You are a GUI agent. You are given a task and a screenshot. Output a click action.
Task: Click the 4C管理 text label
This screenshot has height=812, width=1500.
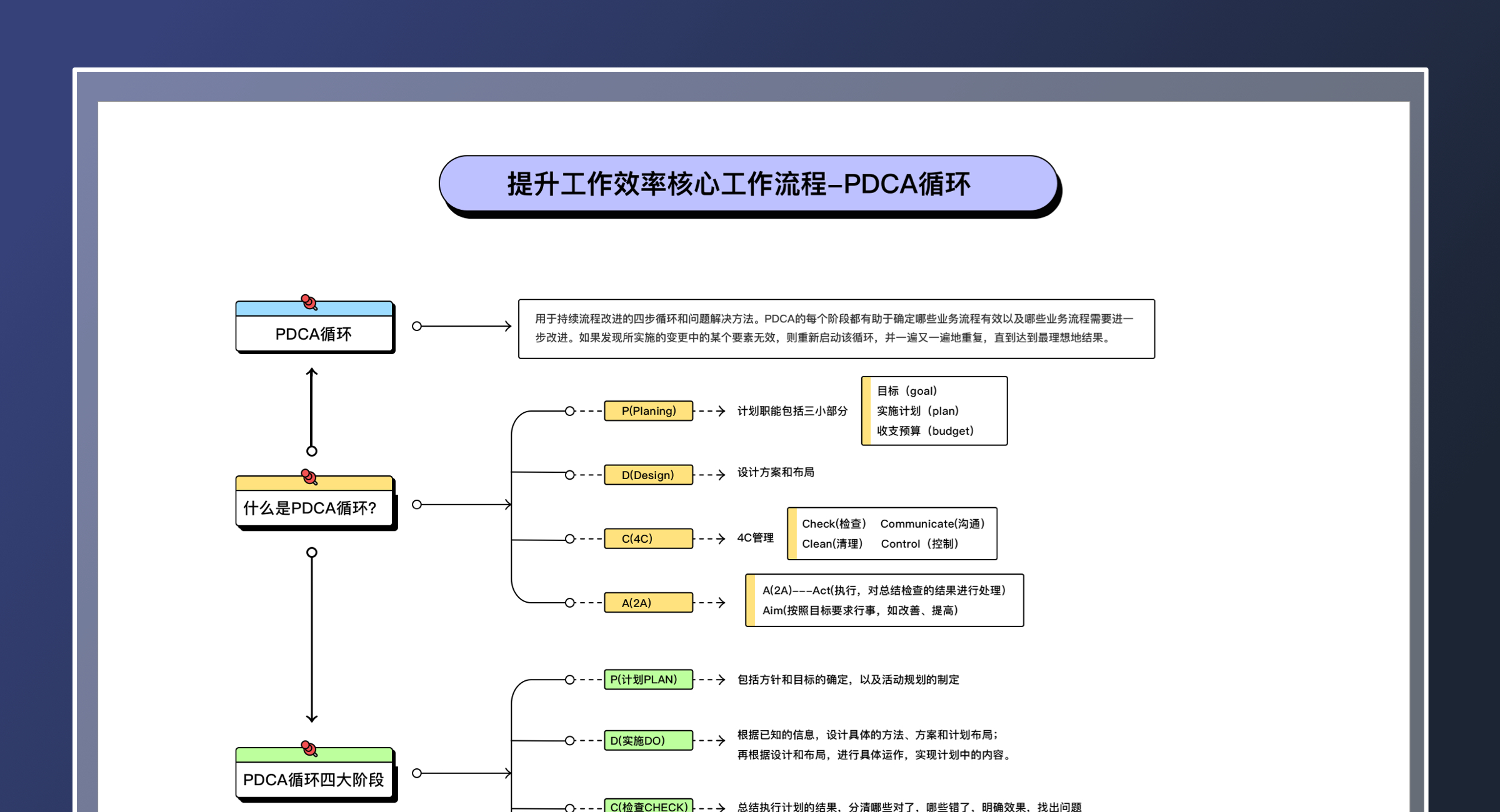point(755,538)
